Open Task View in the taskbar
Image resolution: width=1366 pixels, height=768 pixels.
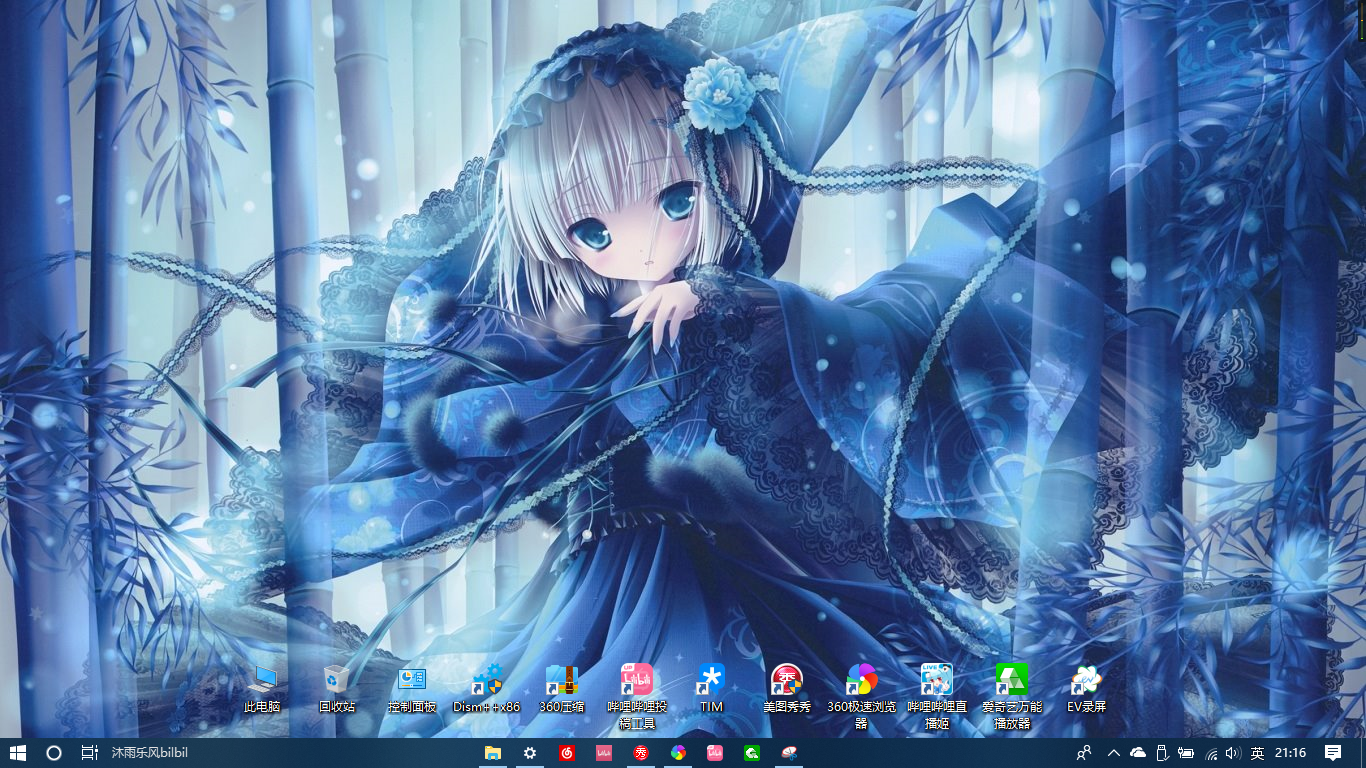89,753
